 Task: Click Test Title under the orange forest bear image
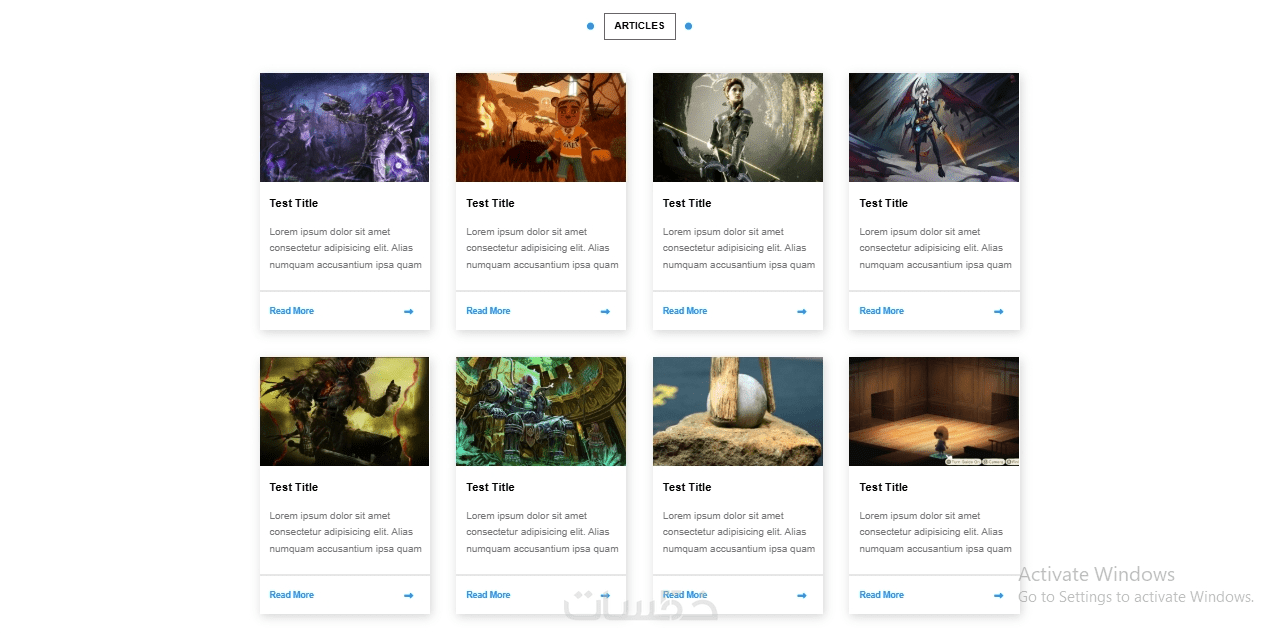pyautogui.click(x=490, y=203)
